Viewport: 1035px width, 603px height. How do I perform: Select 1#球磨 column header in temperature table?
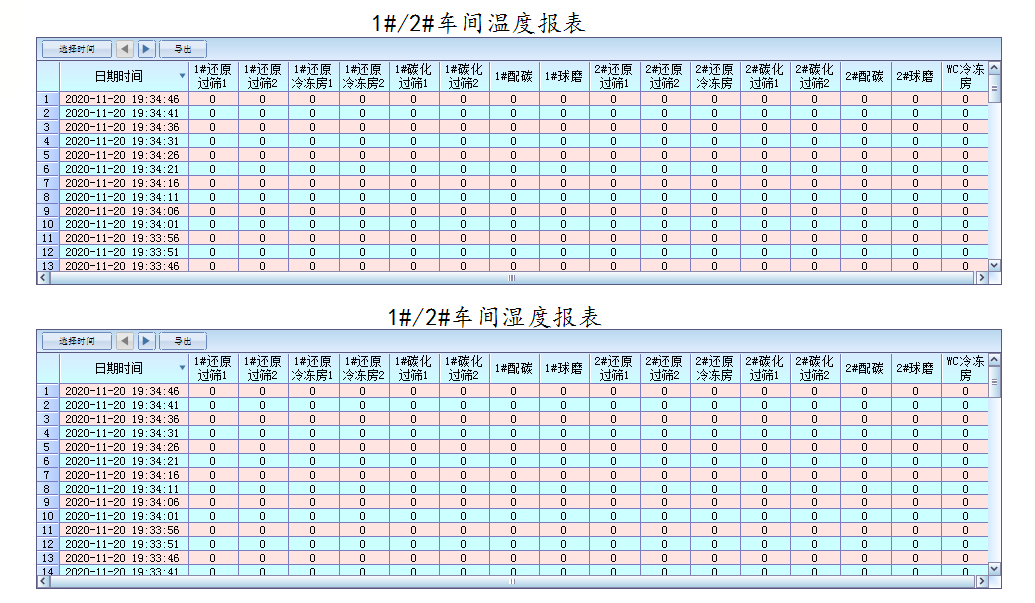[x=563, y=76]
